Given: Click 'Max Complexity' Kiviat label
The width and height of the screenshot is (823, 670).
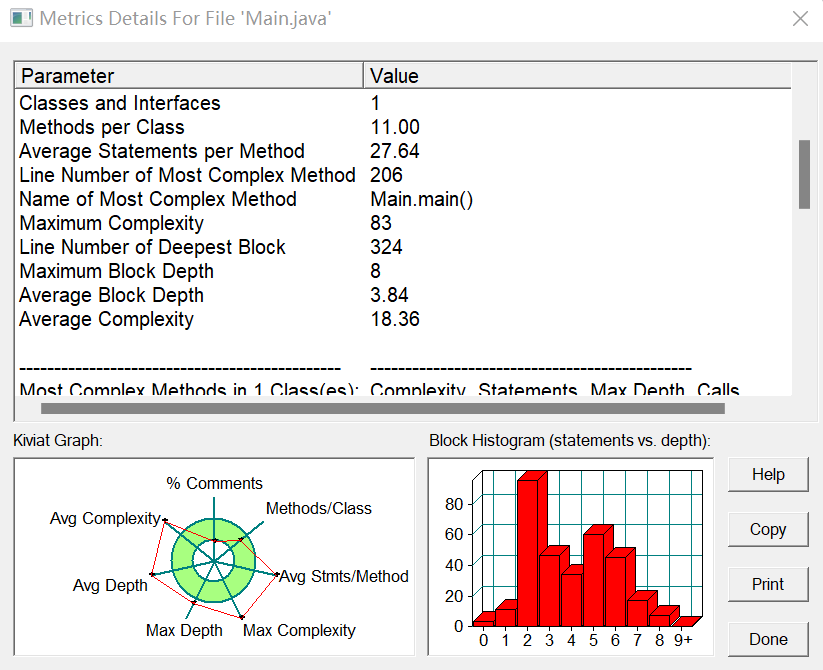Looking at the screenshot, I should pos(299,631).
